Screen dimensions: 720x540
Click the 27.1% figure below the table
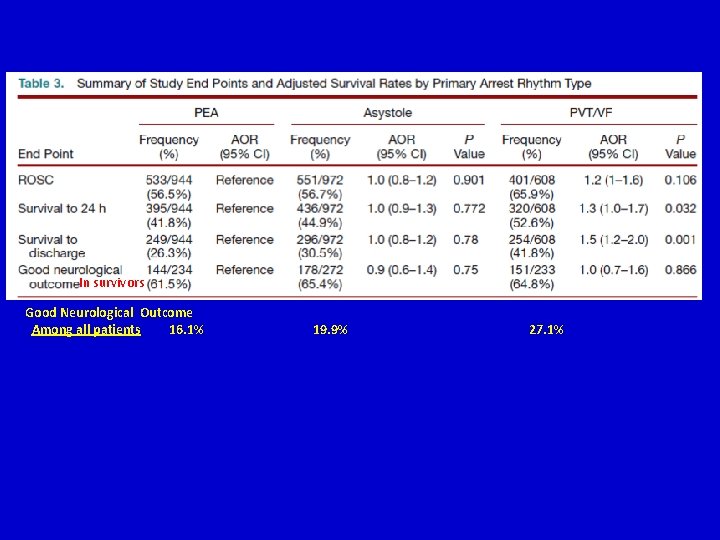[x=546, y=330]
